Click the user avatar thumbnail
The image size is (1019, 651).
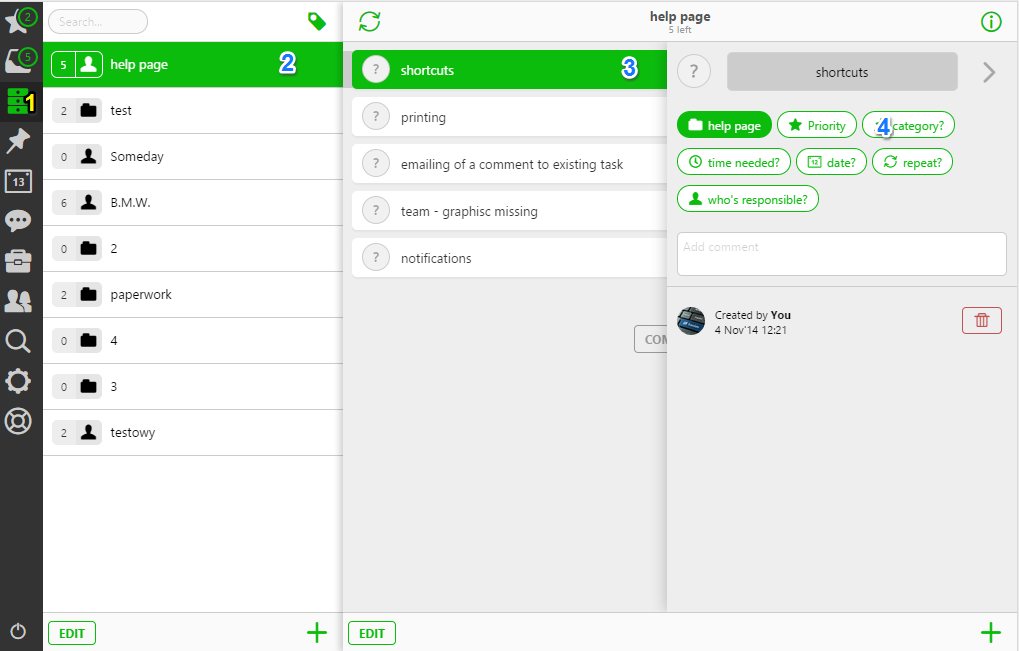point(691,321)
